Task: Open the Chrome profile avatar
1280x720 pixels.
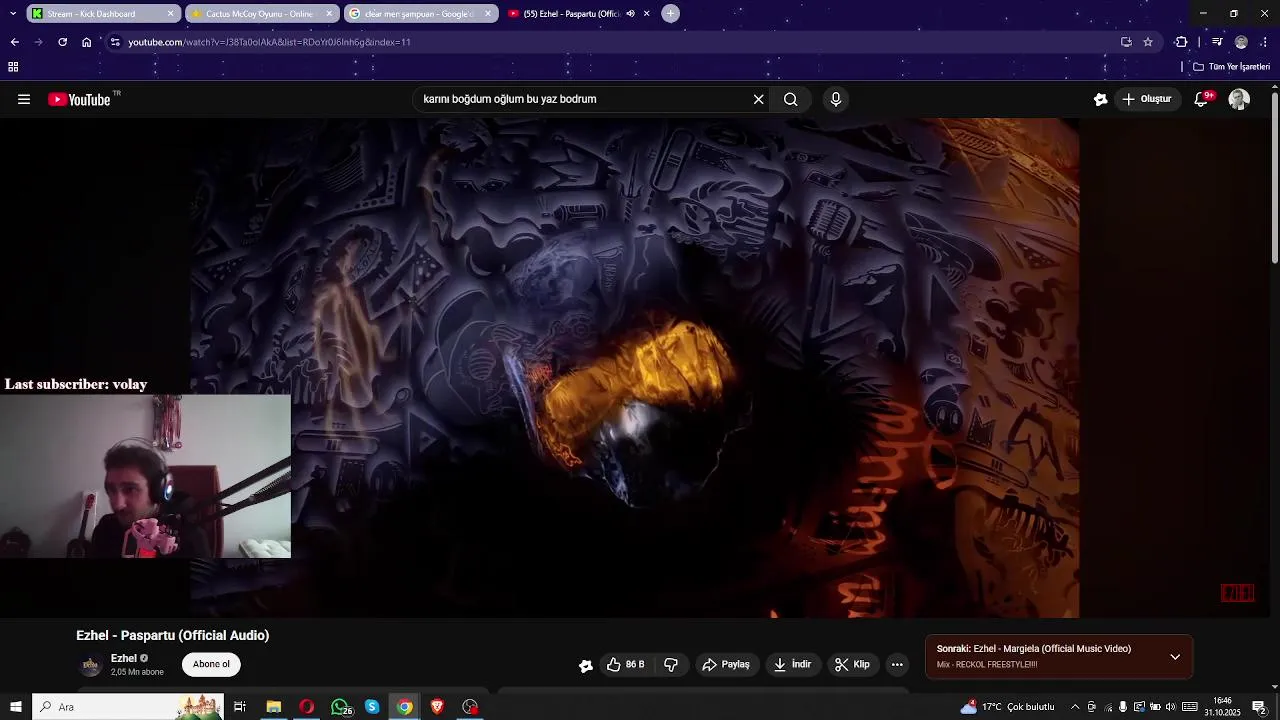Action: [1241, 42]
